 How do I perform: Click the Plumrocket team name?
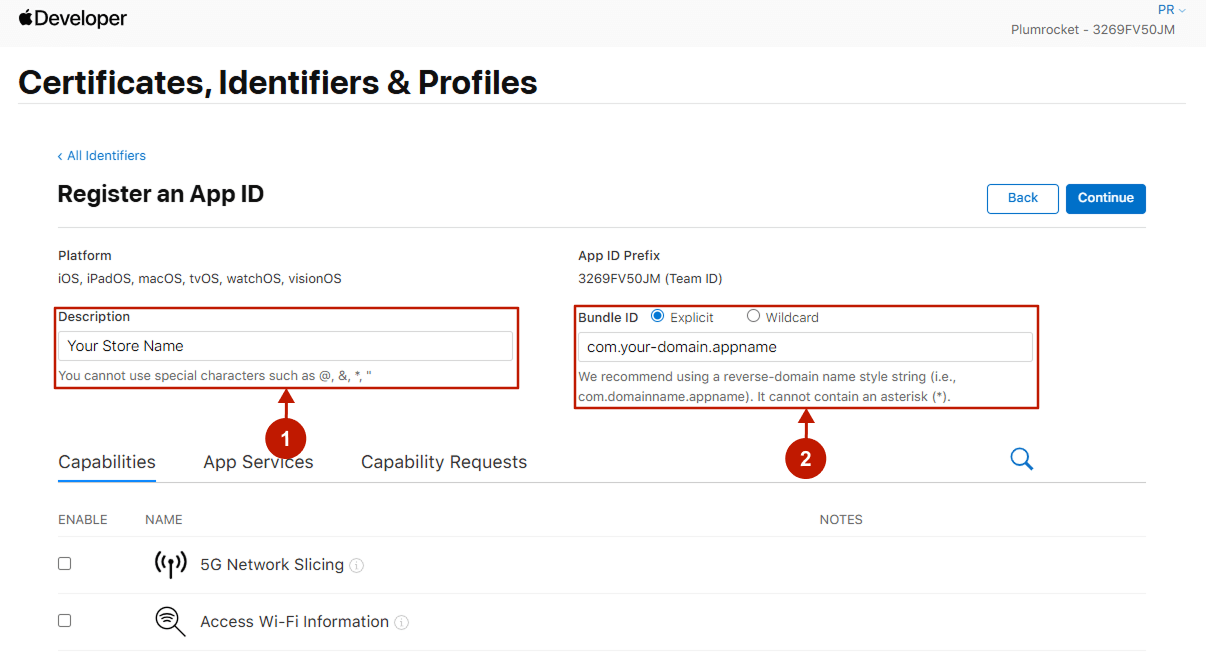pos(1093,30)
